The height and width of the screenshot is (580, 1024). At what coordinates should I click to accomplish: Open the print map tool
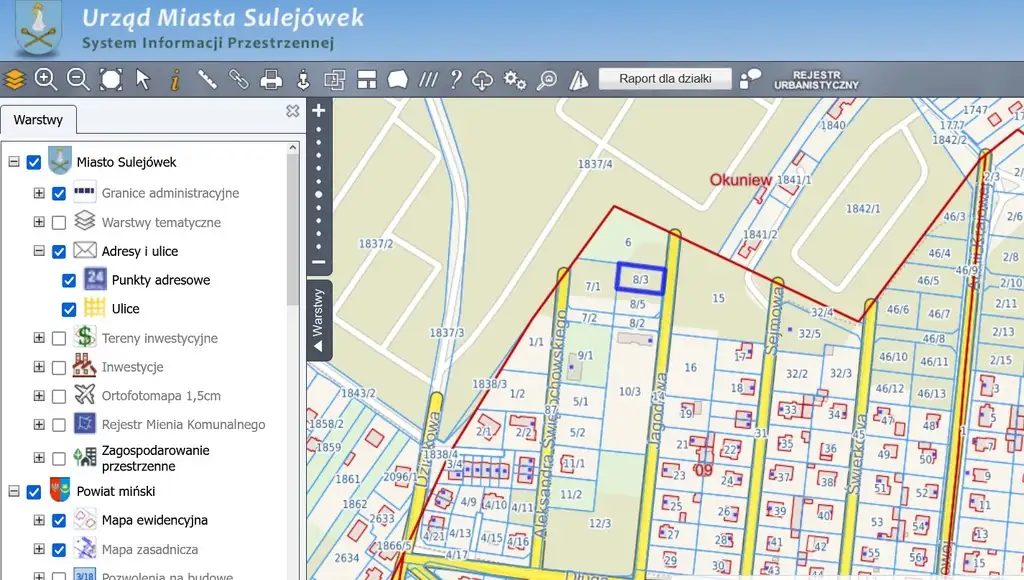[270, 79]
